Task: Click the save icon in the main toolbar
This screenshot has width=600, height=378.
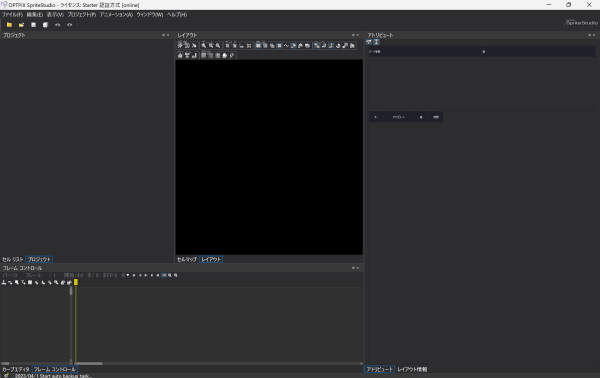Action: pos(33,24)
